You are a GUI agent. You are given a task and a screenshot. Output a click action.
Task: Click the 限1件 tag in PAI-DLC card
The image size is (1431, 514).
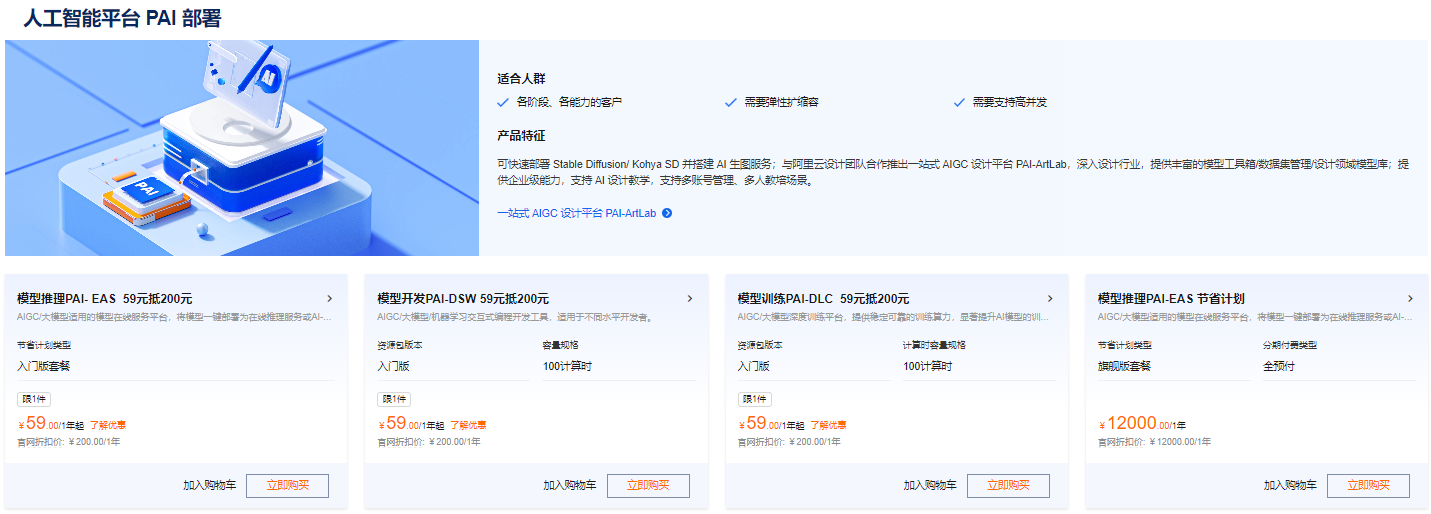(753, 399)
